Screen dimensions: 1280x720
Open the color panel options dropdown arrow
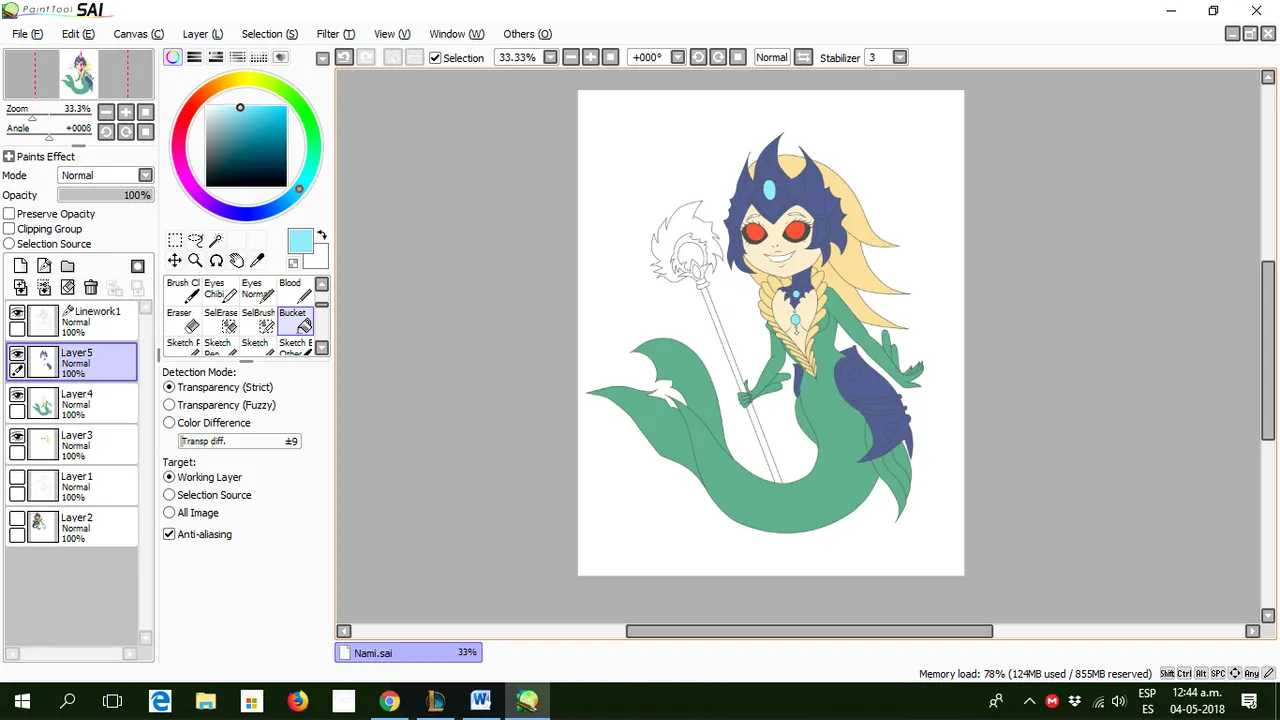[322, 58]
